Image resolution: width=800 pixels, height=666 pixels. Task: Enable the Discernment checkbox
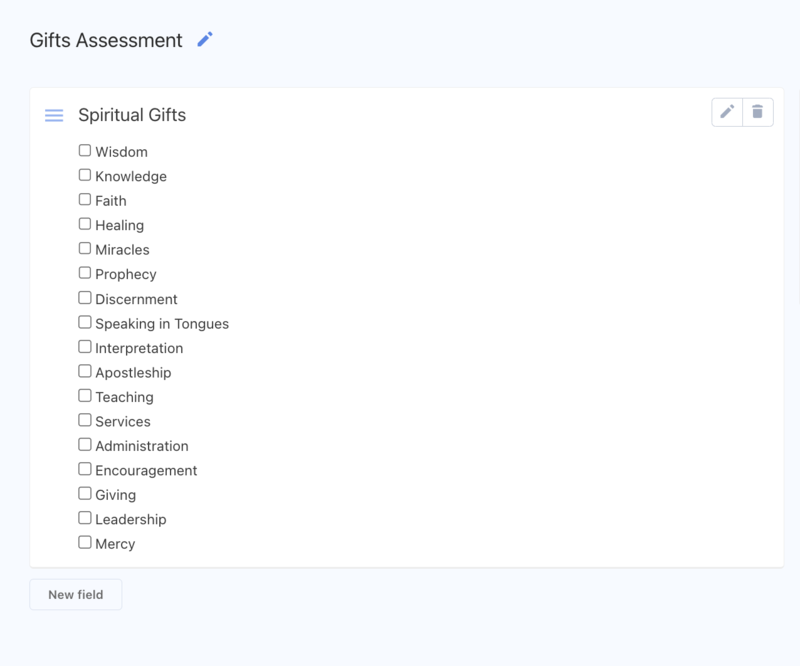[x=85, y=297]
